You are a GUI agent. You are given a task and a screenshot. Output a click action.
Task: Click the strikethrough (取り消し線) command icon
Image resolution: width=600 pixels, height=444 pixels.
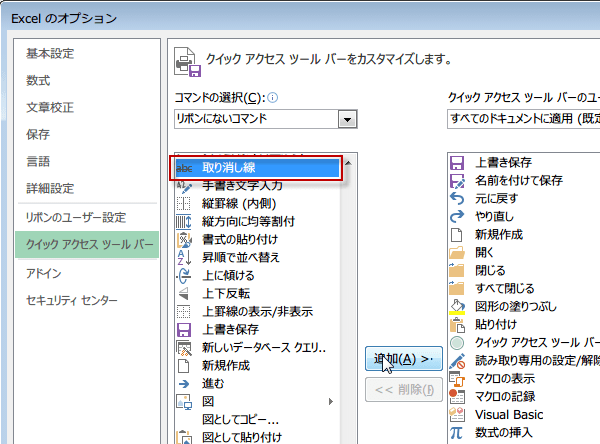click(184, 168)
